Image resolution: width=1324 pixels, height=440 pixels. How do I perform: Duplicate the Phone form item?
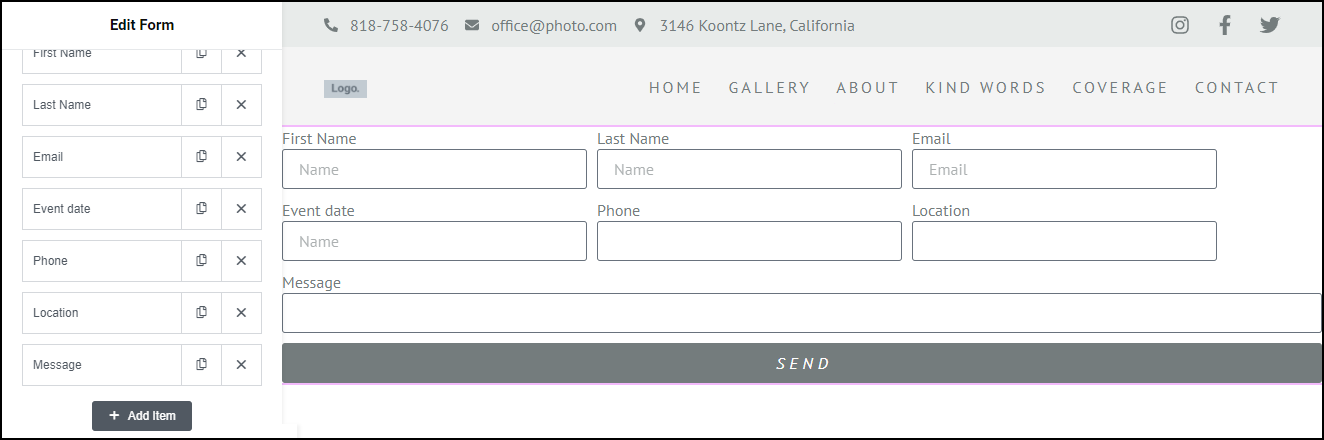tap(201, 261)
